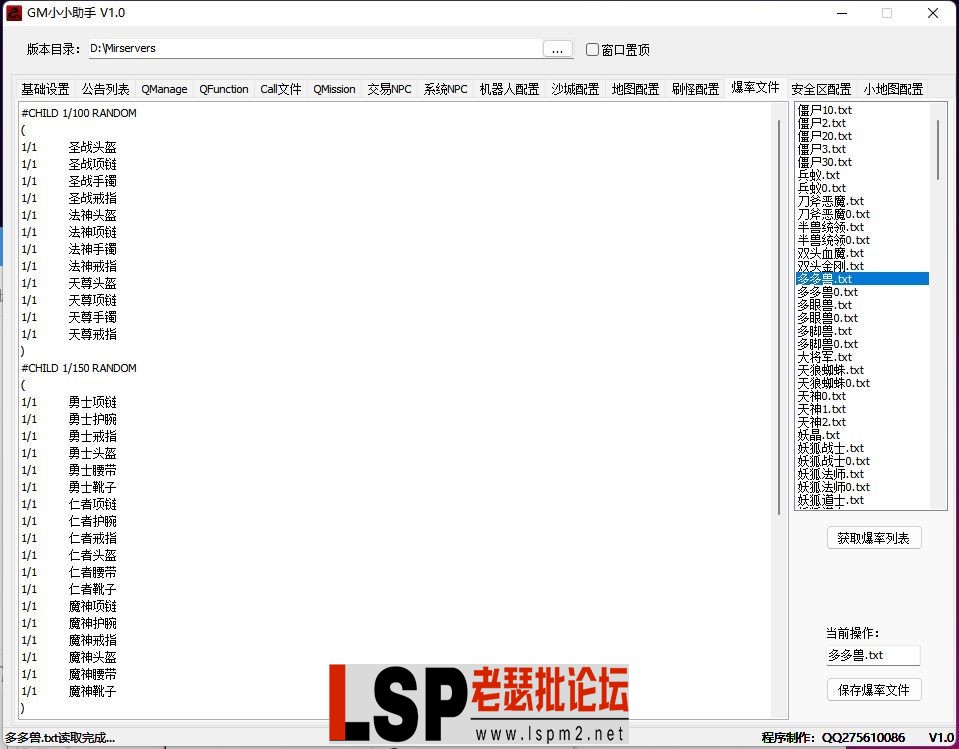Switch to the Call文件 tab
Screen dimensions: 959x749
tap(280, 88)
